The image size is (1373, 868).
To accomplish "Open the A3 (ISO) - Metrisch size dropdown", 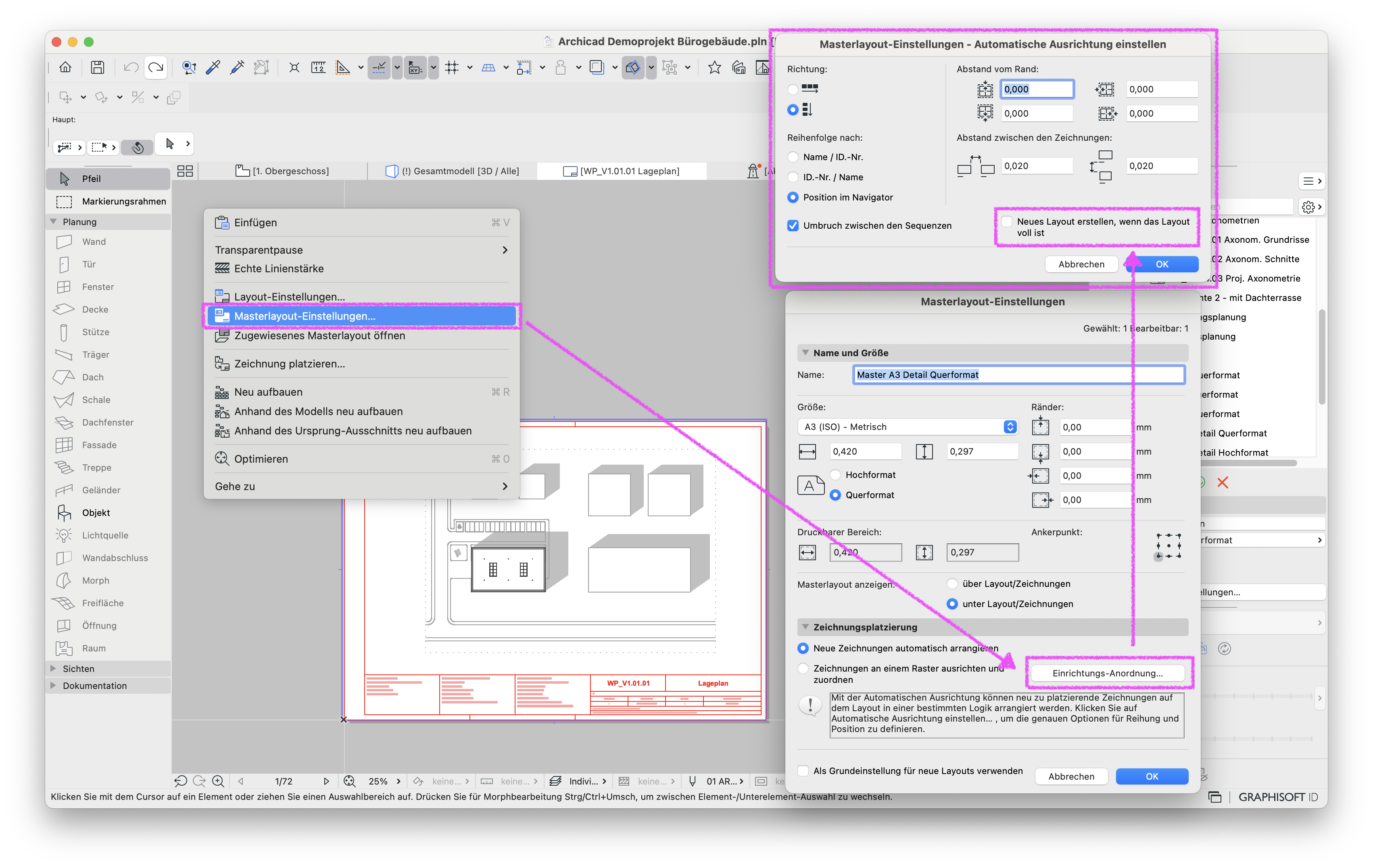I will click(x=907, y=427).
